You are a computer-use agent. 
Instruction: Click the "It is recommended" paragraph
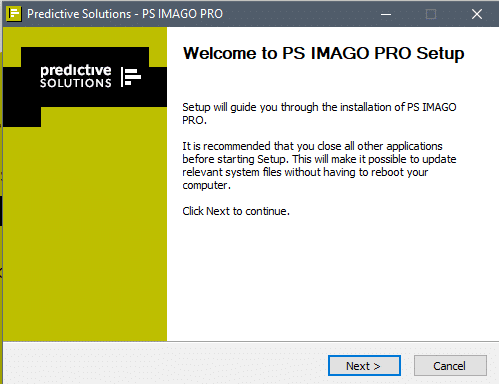(319, 166)
